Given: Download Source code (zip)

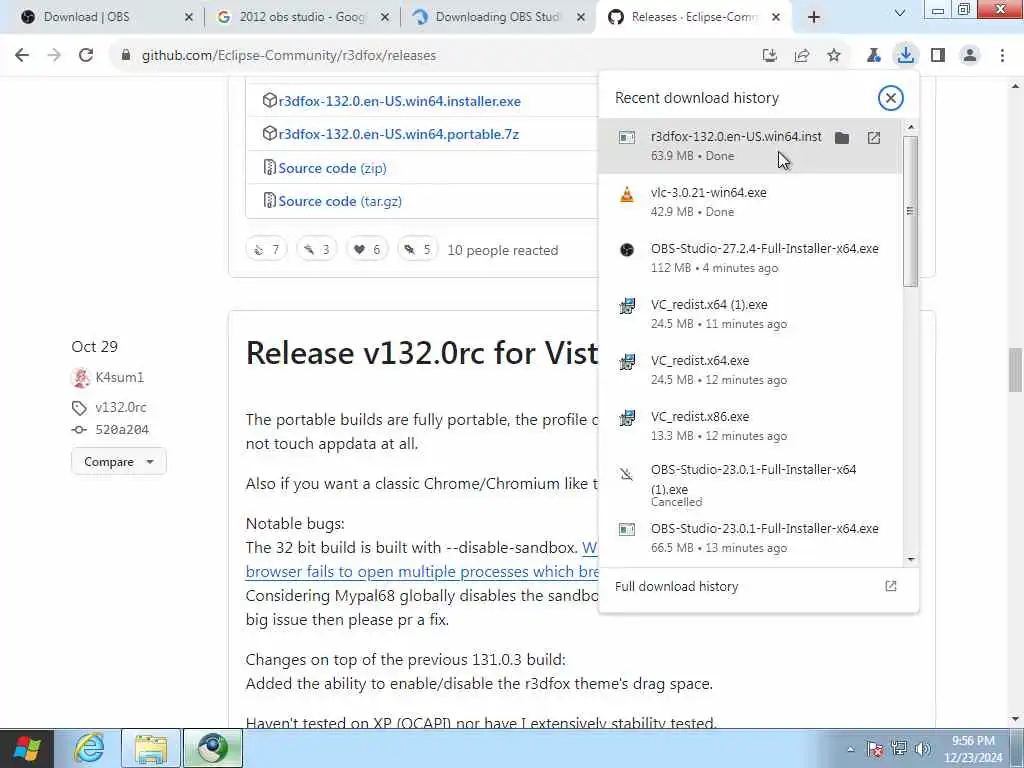Looking at the screenshot, I should click(x=332, y=168).
